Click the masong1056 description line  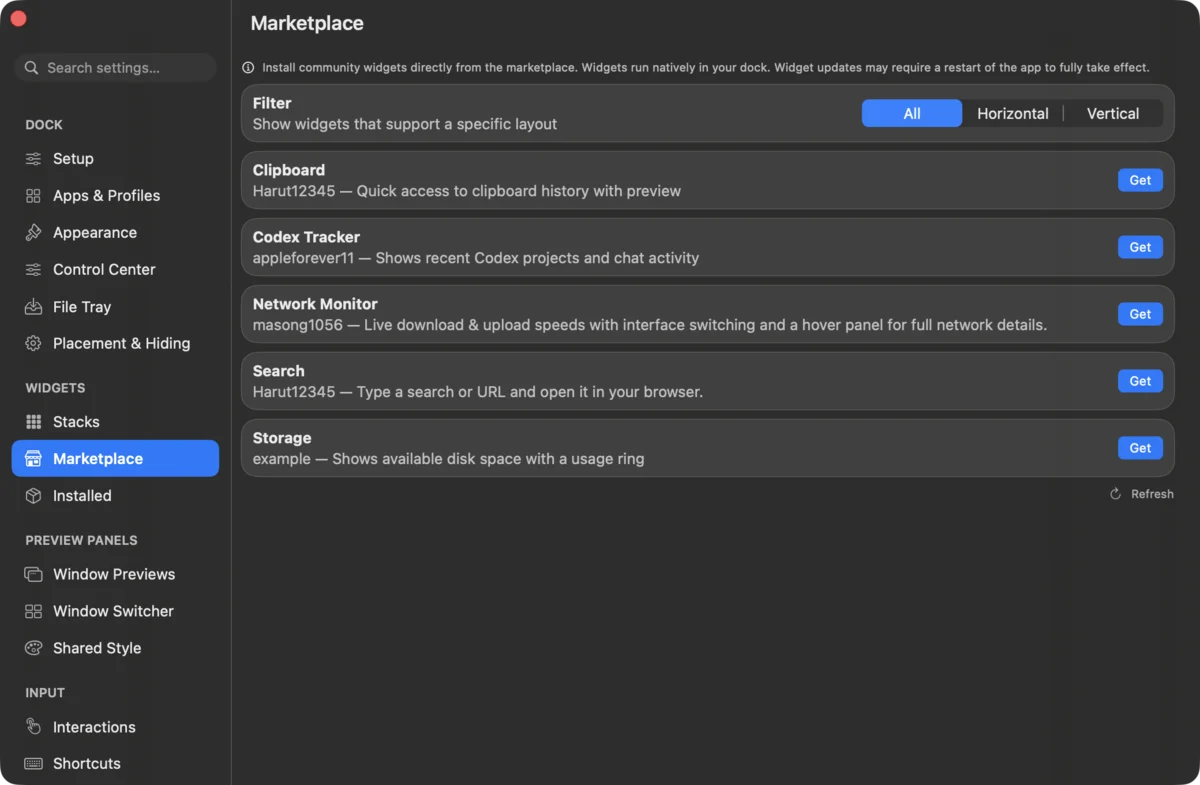pos(650,325)
